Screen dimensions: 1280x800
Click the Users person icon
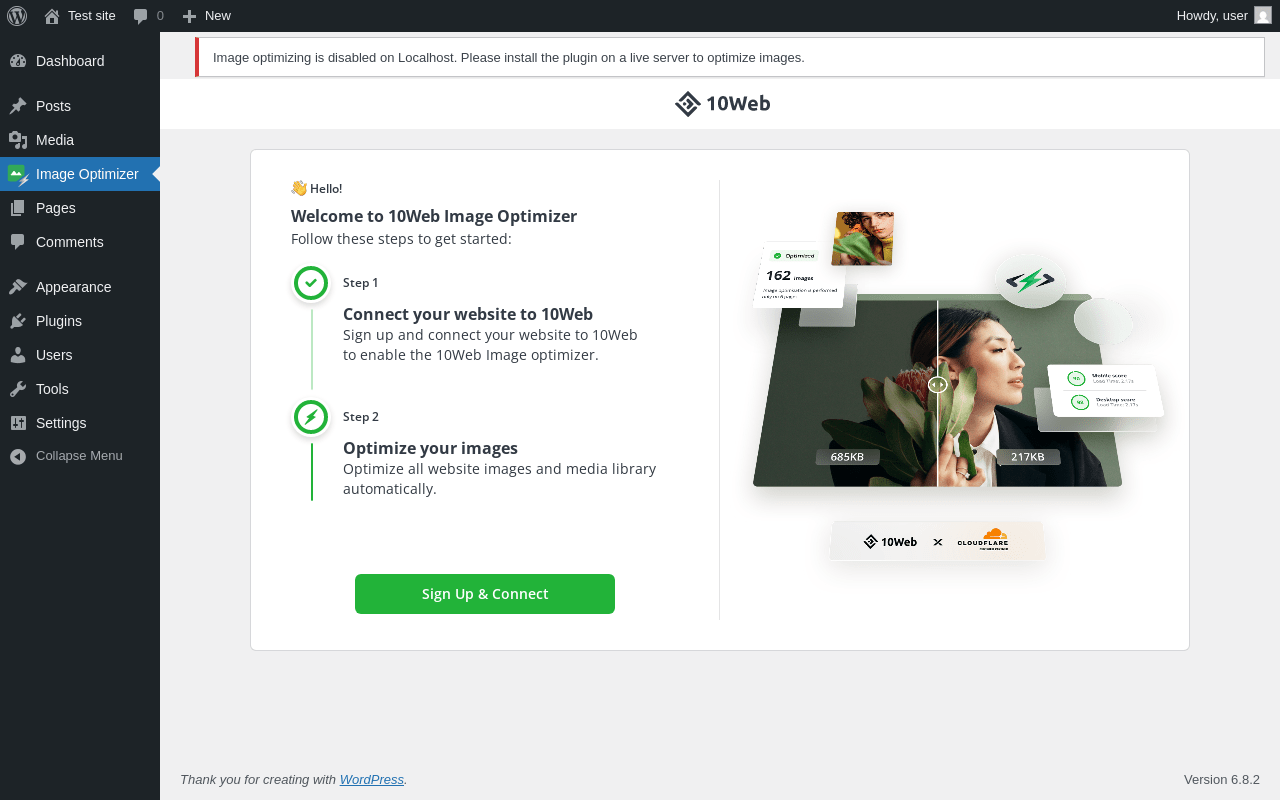click(x=18, y=355)
